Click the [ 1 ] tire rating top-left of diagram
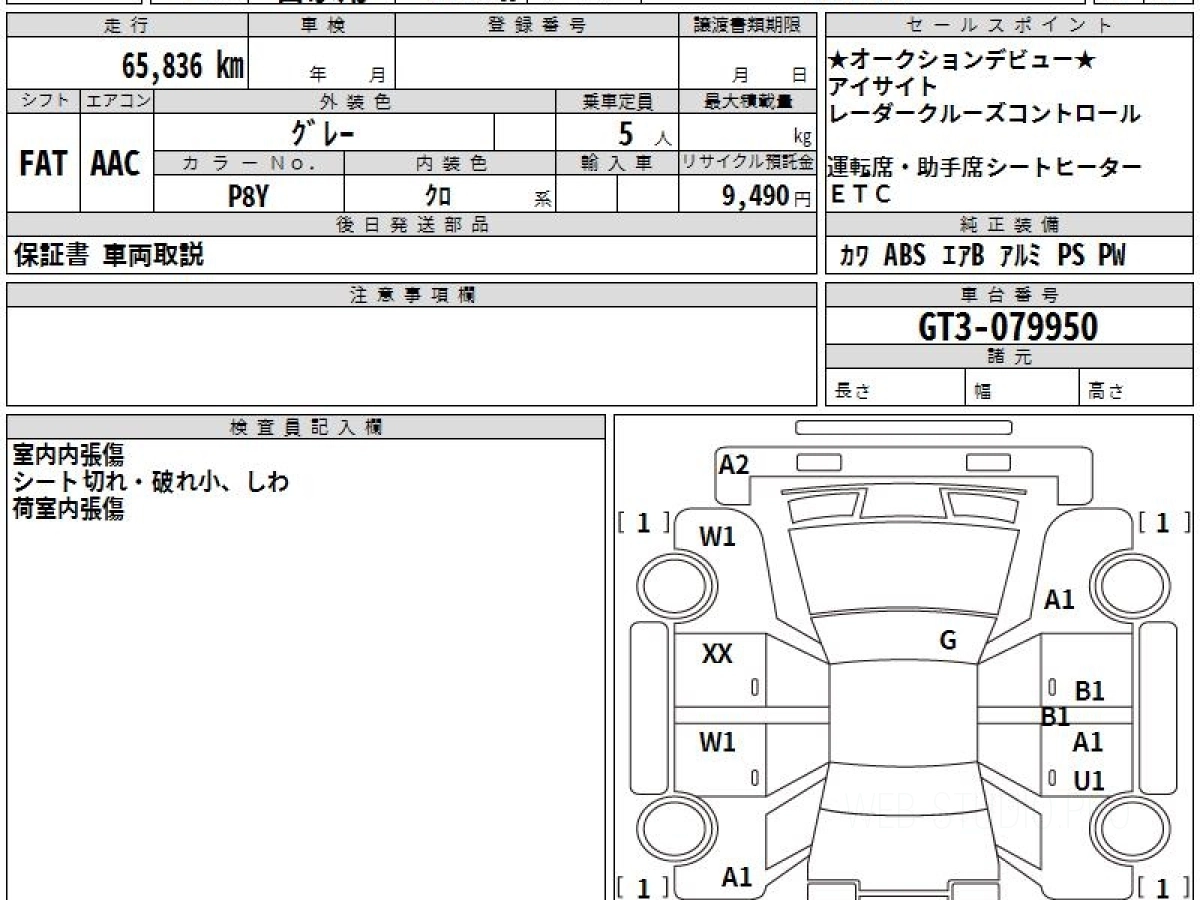The height and width of the screenshot is (900, 1200). (x=643, y=522)
